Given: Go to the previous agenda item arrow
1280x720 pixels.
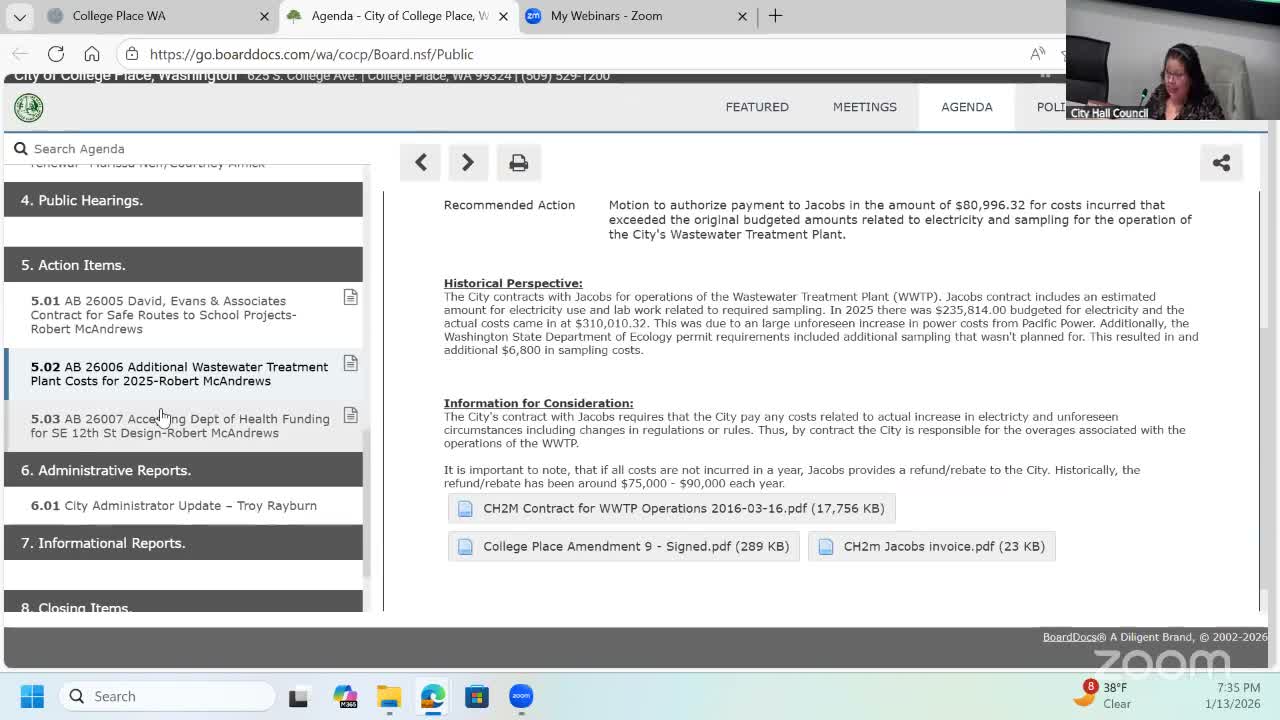Looking at the screenshot, I should tap(421, 162).
